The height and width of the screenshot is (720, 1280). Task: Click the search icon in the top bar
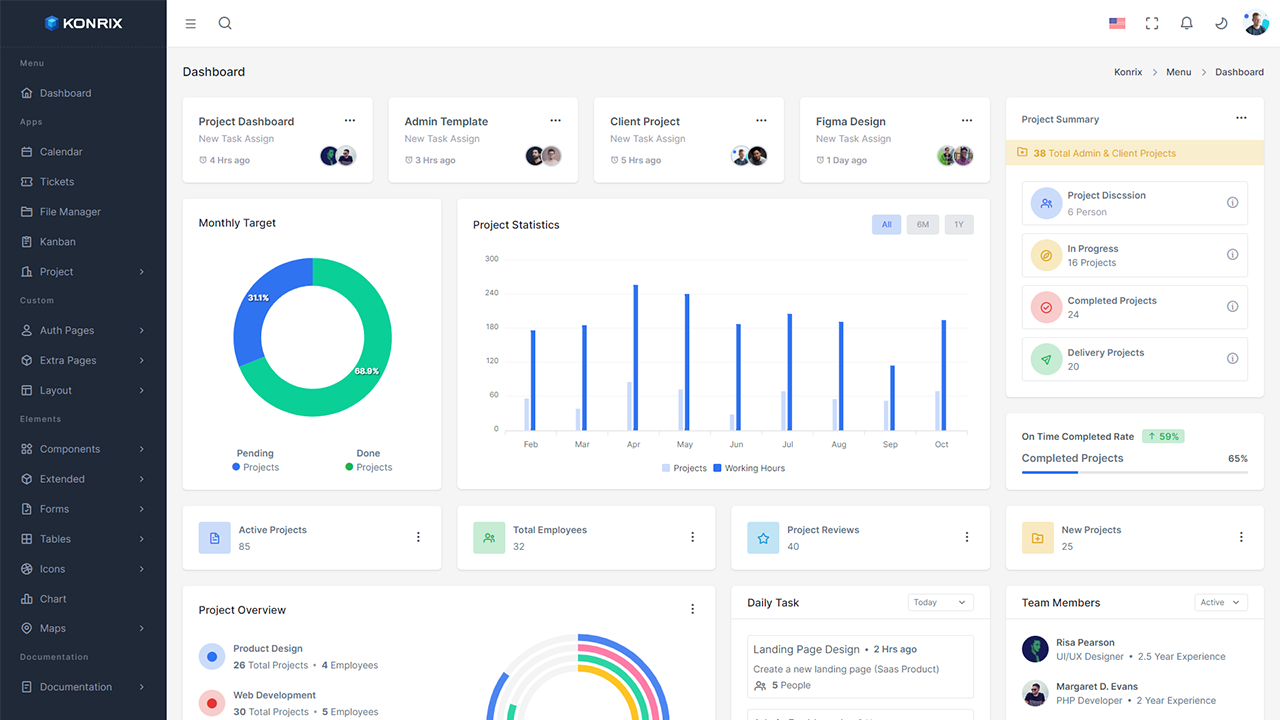pyautogui.click(x=224, y=22)
